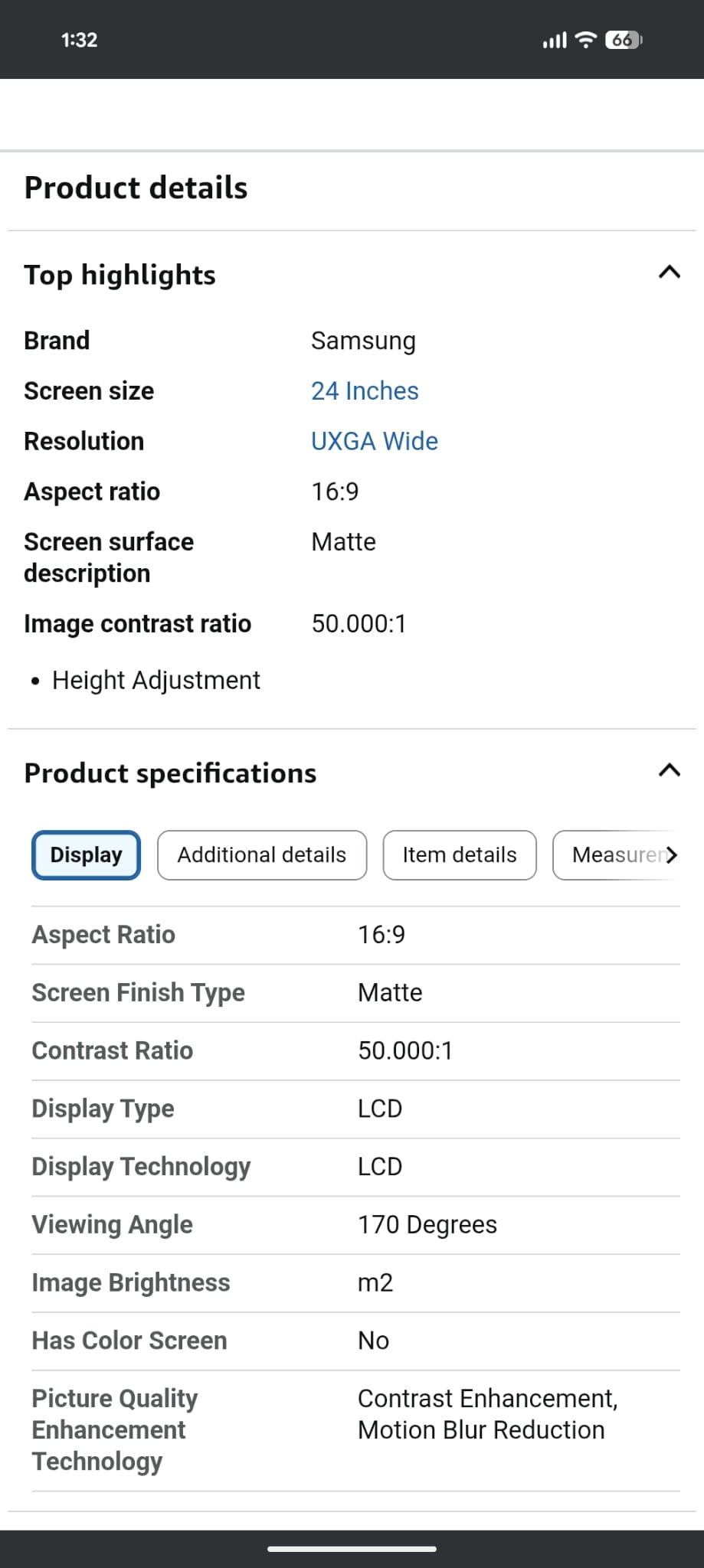Viewport: 704px width, 1568px height.
Task: Tap the Height Adjustment bullet item
Action: coord(156,681)
